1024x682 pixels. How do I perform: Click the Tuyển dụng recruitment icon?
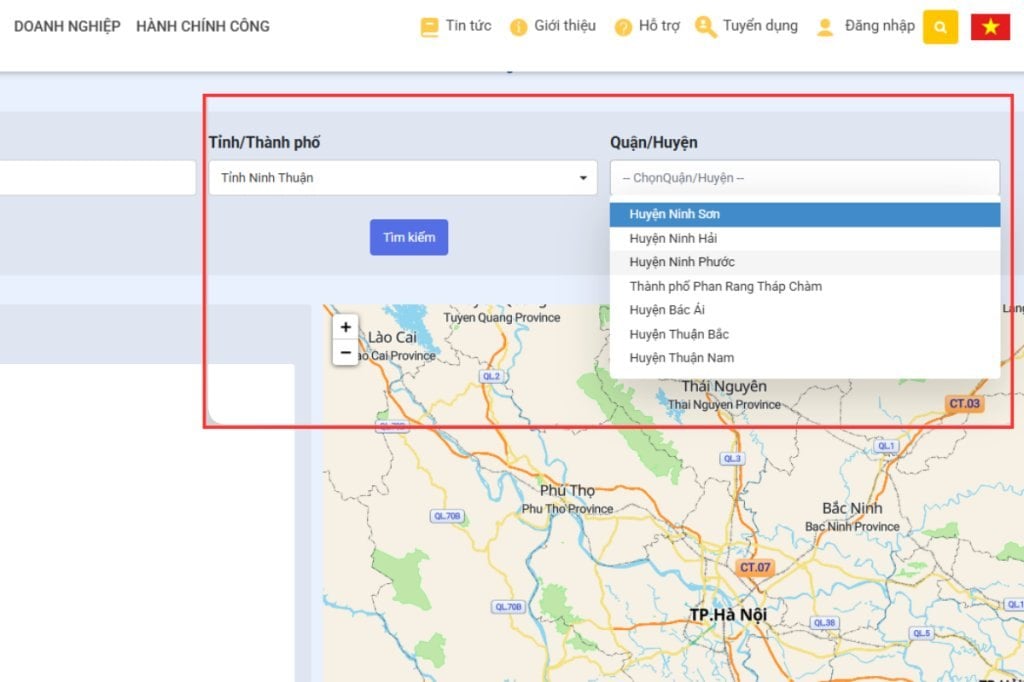[706, 27]
